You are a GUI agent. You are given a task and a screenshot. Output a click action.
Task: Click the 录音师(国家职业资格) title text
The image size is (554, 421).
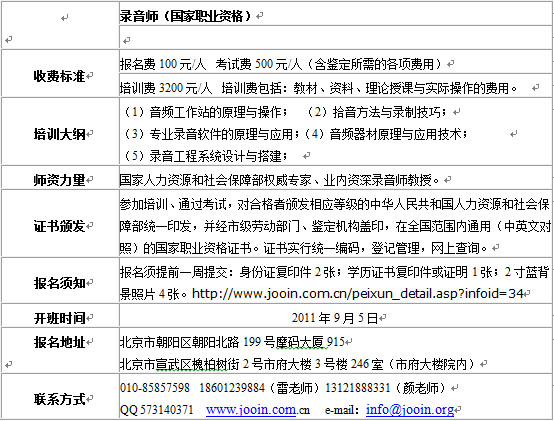click(x=185, y=16)
